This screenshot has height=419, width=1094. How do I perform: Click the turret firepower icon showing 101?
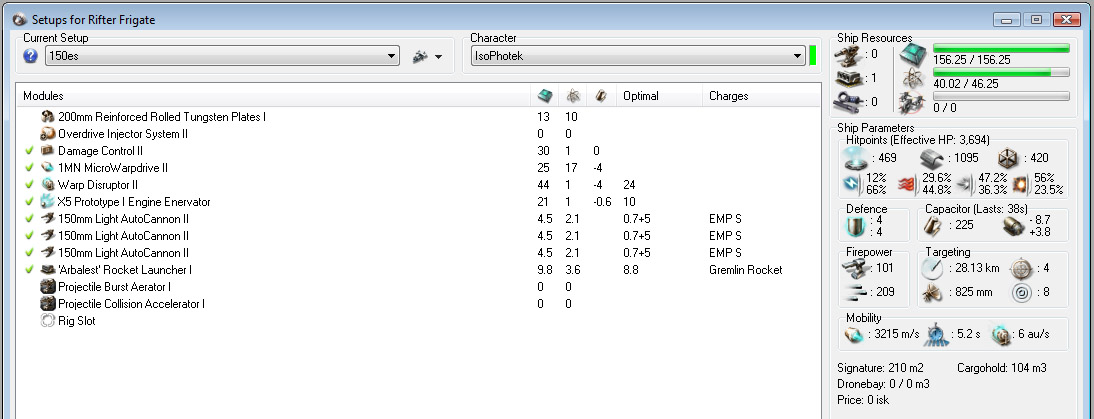(856, 268)
